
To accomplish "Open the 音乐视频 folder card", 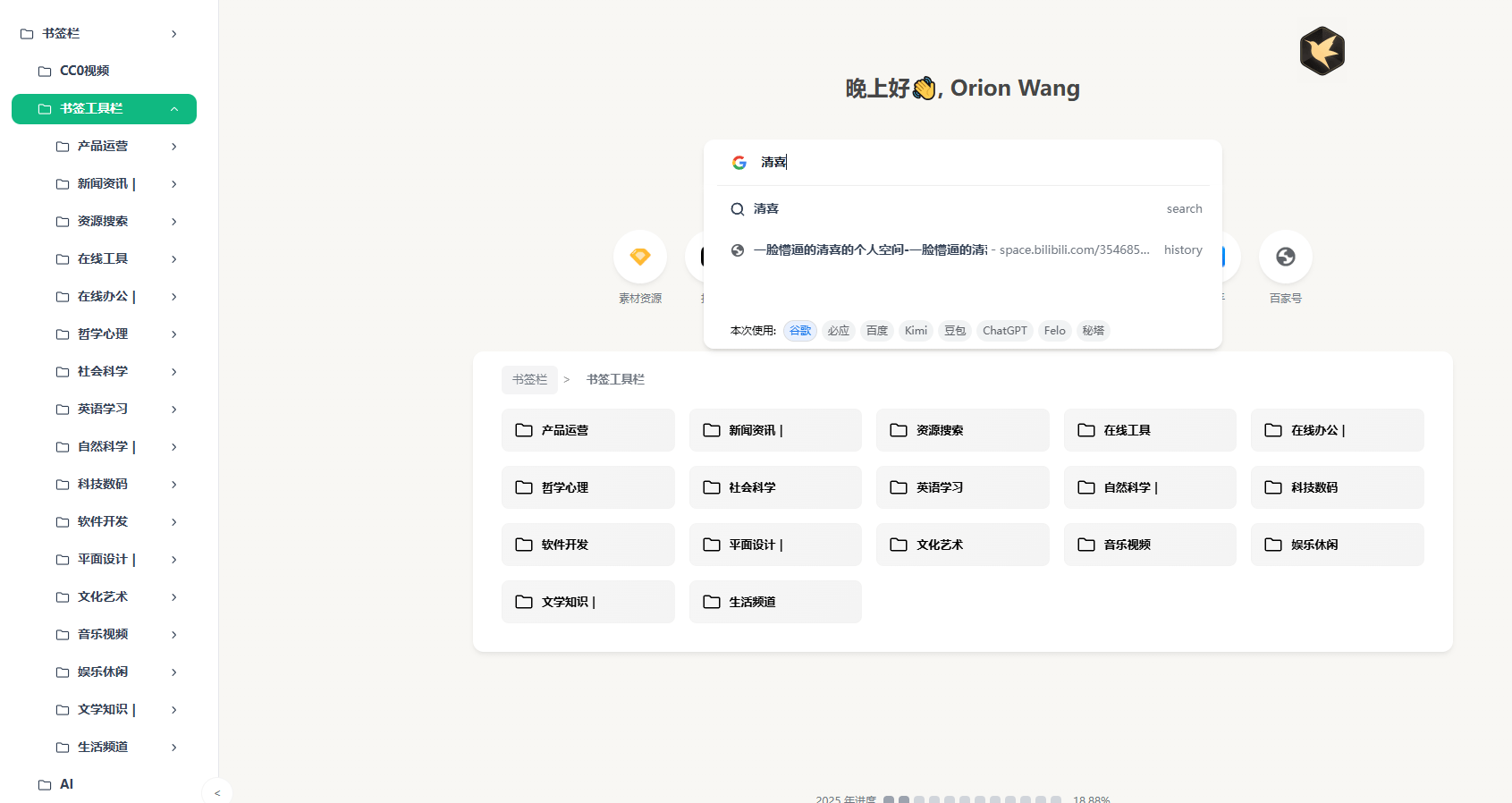I will point(1149,545).
